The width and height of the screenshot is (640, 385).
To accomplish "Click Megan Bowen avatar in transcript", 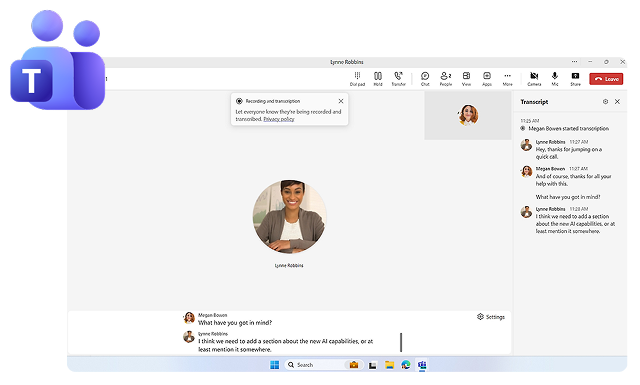I will point(526,171).
